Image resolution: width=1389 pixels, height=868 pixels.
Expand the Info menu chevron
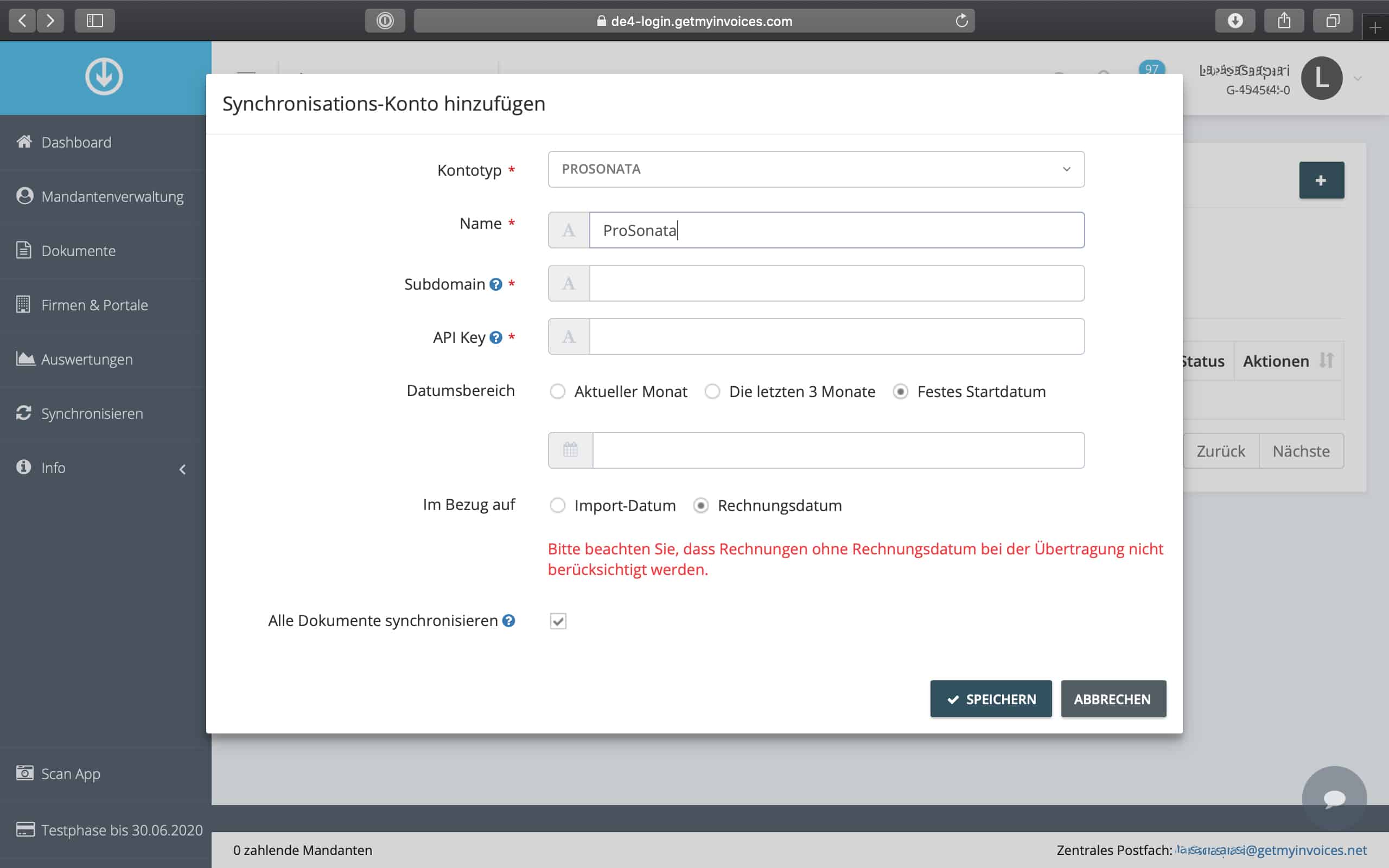pyautogui.click(x=182, y=469)
